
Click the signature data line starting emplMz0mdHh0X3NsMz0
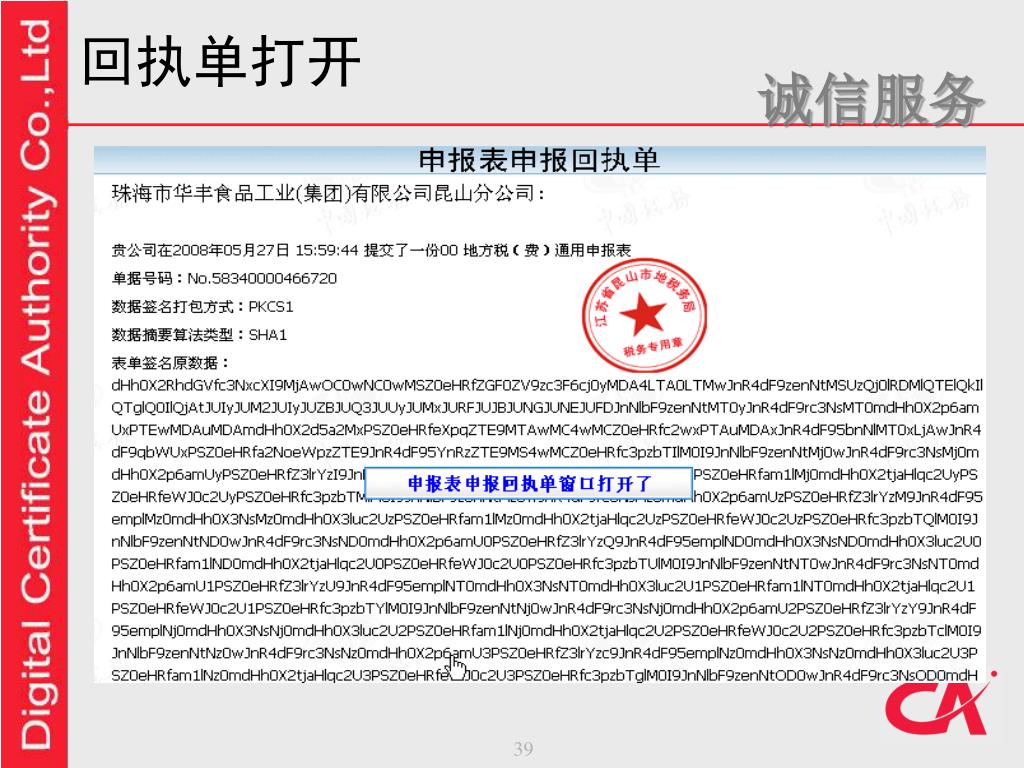point(545,519)
